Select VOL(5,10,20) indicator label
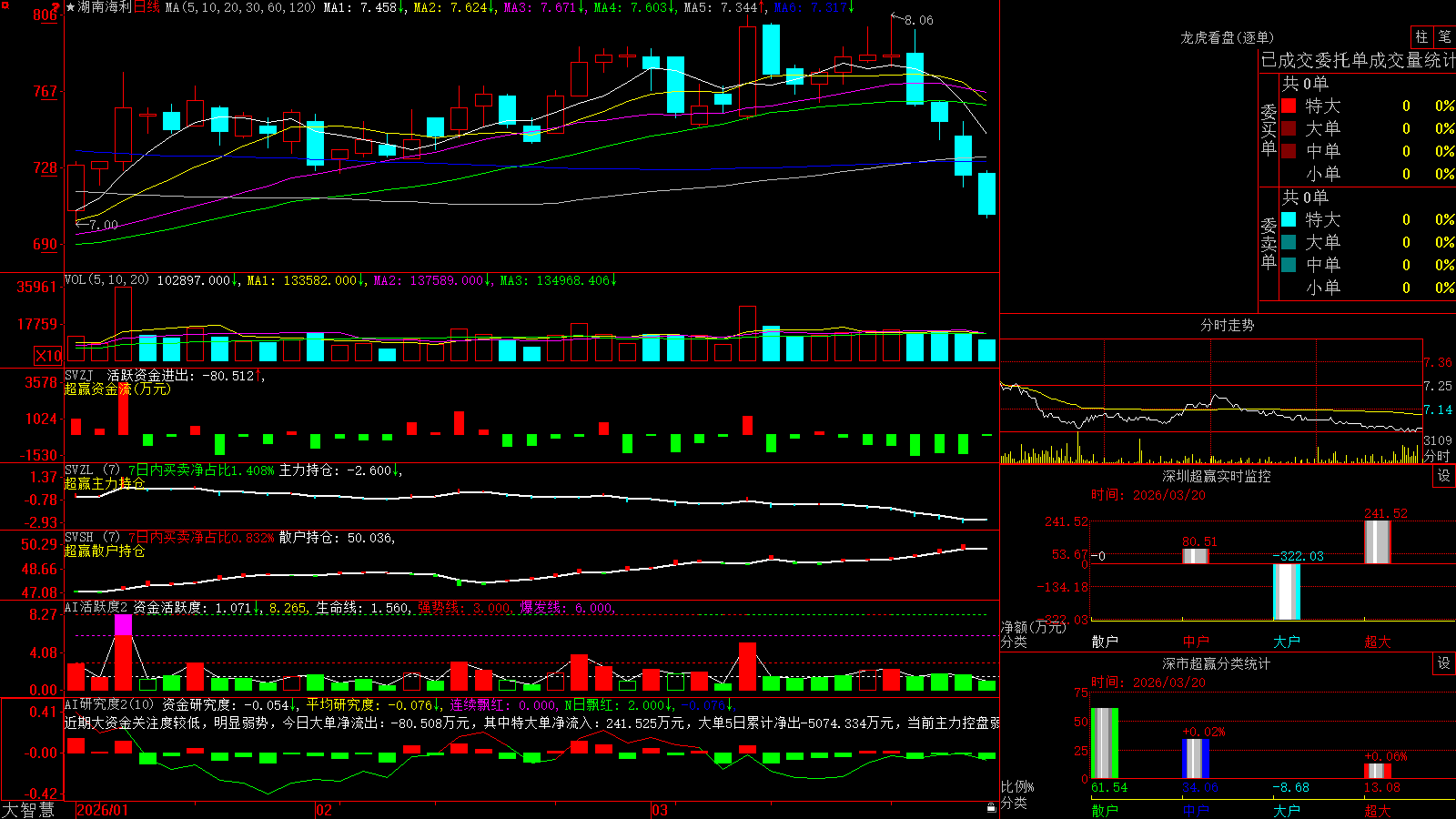Image resolution: width=1456 pixels, height=819 pixels. tap(106, 280)
